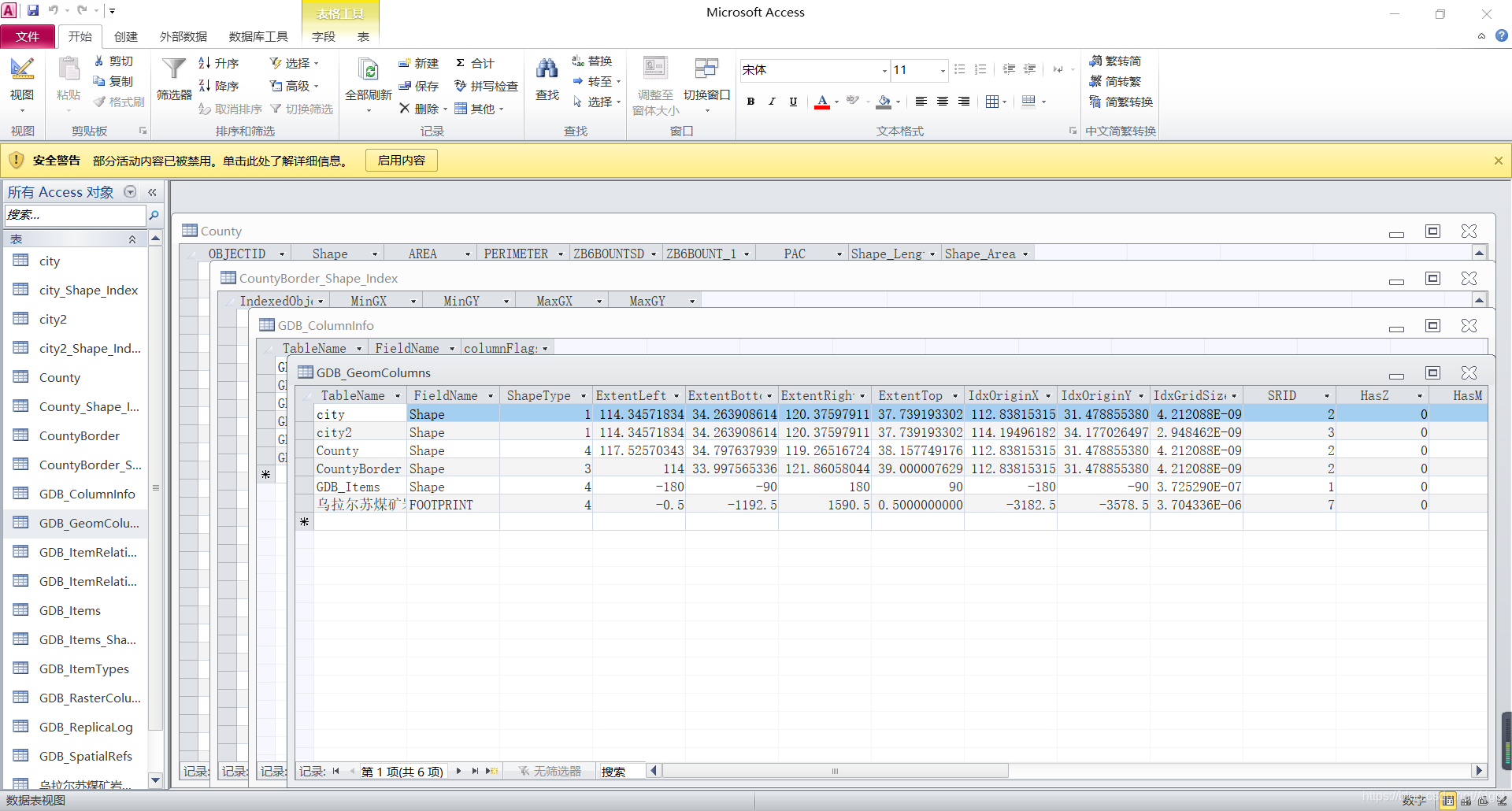This screenshot has height=811, width=1512.
Task: Create a new record with 新建
Action: 418,63
